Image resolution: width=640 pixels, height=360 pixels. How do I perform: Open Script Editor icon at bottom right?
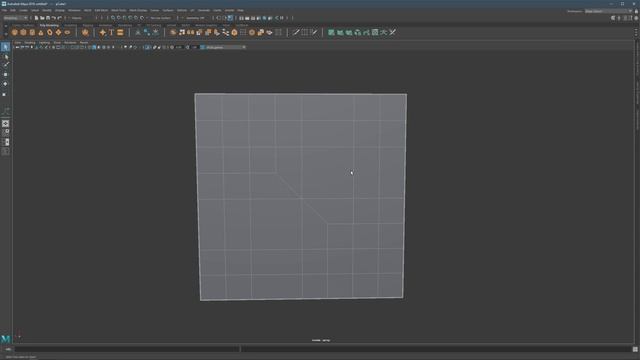click(635, 349)
